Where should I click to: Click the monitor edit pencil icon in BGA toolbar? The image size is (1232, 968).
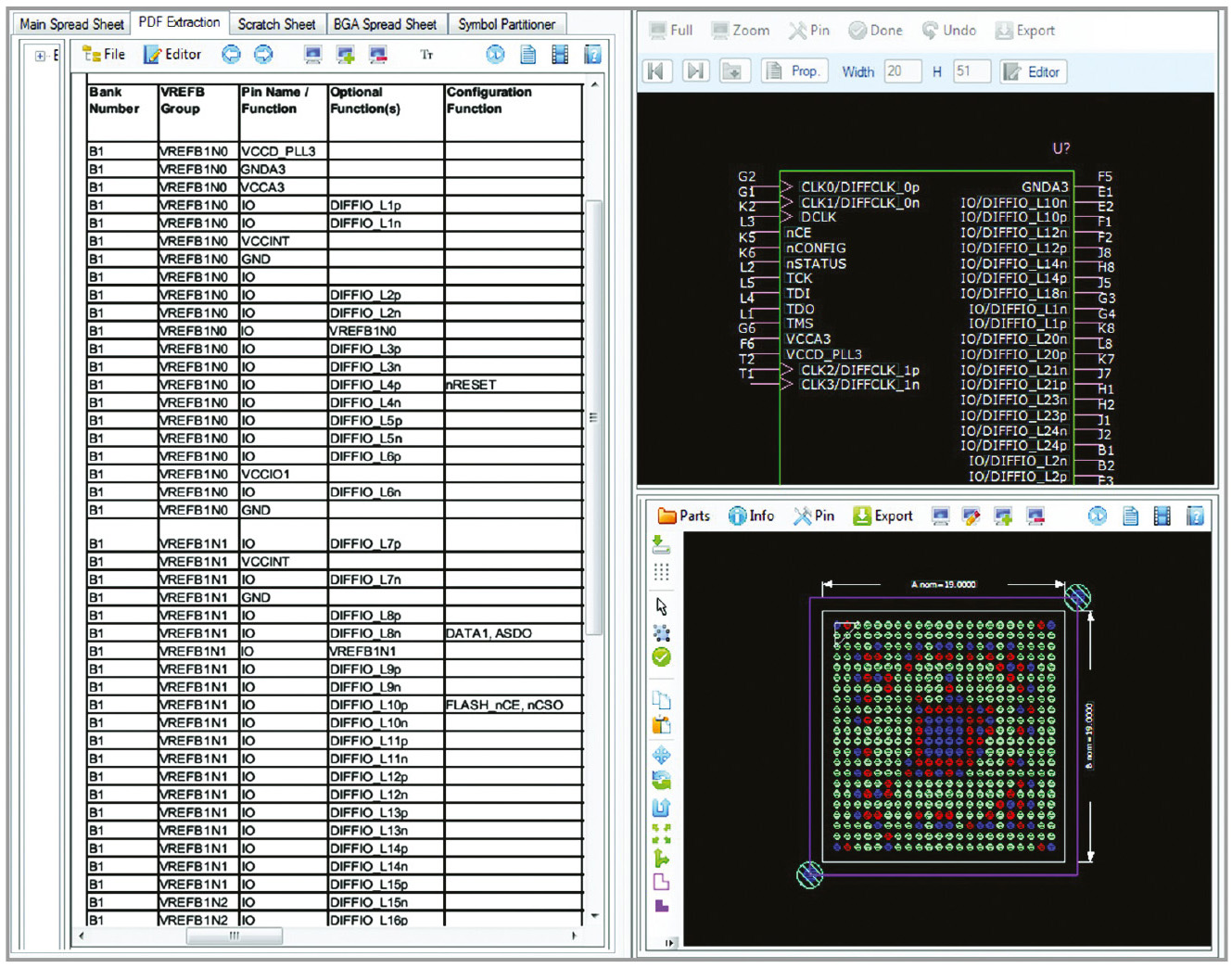(x=972, y=516)
